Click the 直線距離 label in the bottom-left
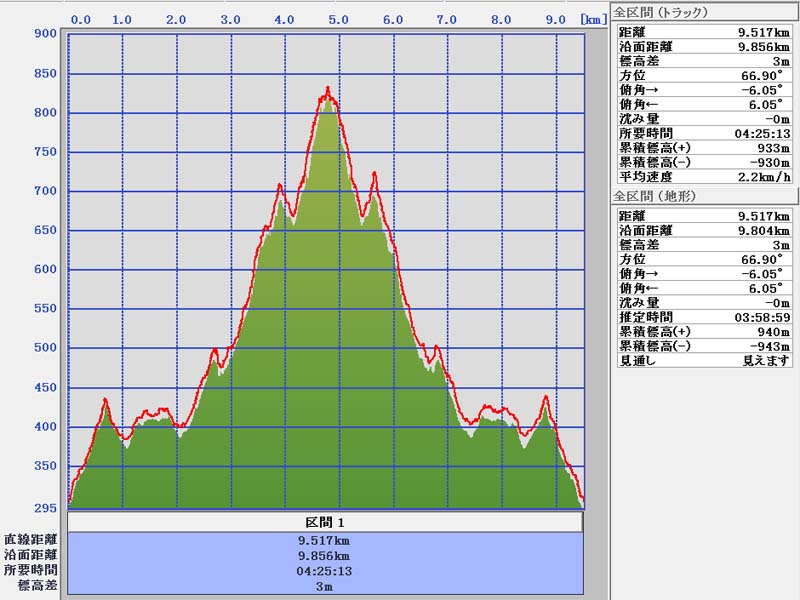 30,540
